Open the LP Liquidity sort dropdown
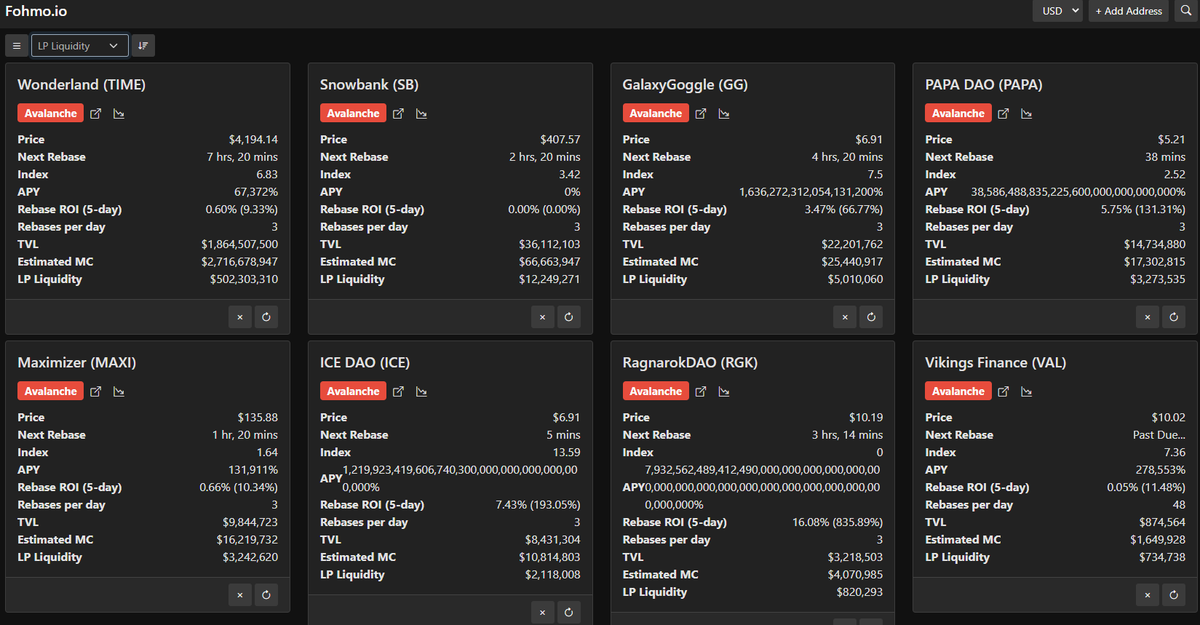The width and height of the screenshot is (1200, 625). click(80, 46)
